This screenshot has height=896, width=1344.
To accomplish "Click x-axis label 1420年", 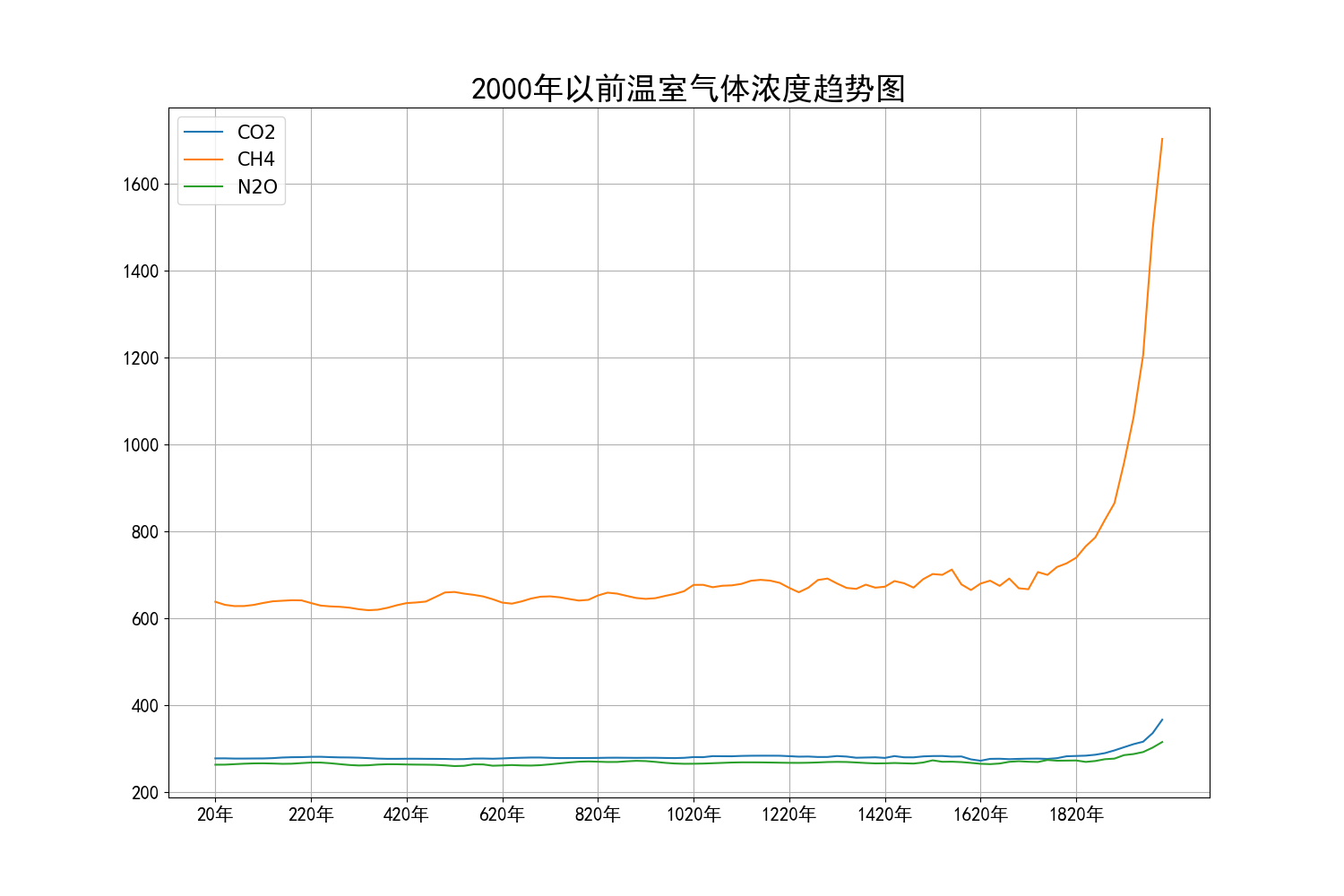I will coord(885,814).
